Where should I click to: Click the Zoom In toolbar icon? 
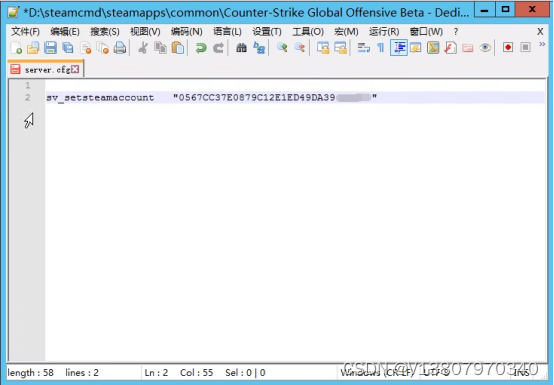282,47
